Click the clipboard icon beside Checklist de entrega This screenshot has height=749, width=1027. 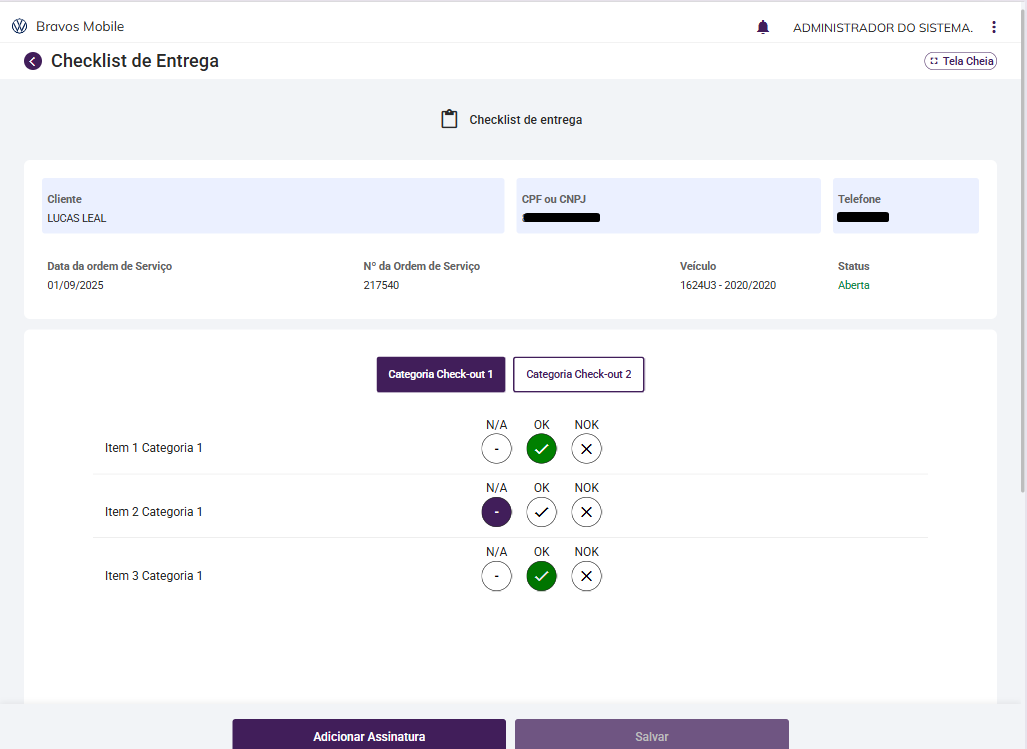coord(449,119)
